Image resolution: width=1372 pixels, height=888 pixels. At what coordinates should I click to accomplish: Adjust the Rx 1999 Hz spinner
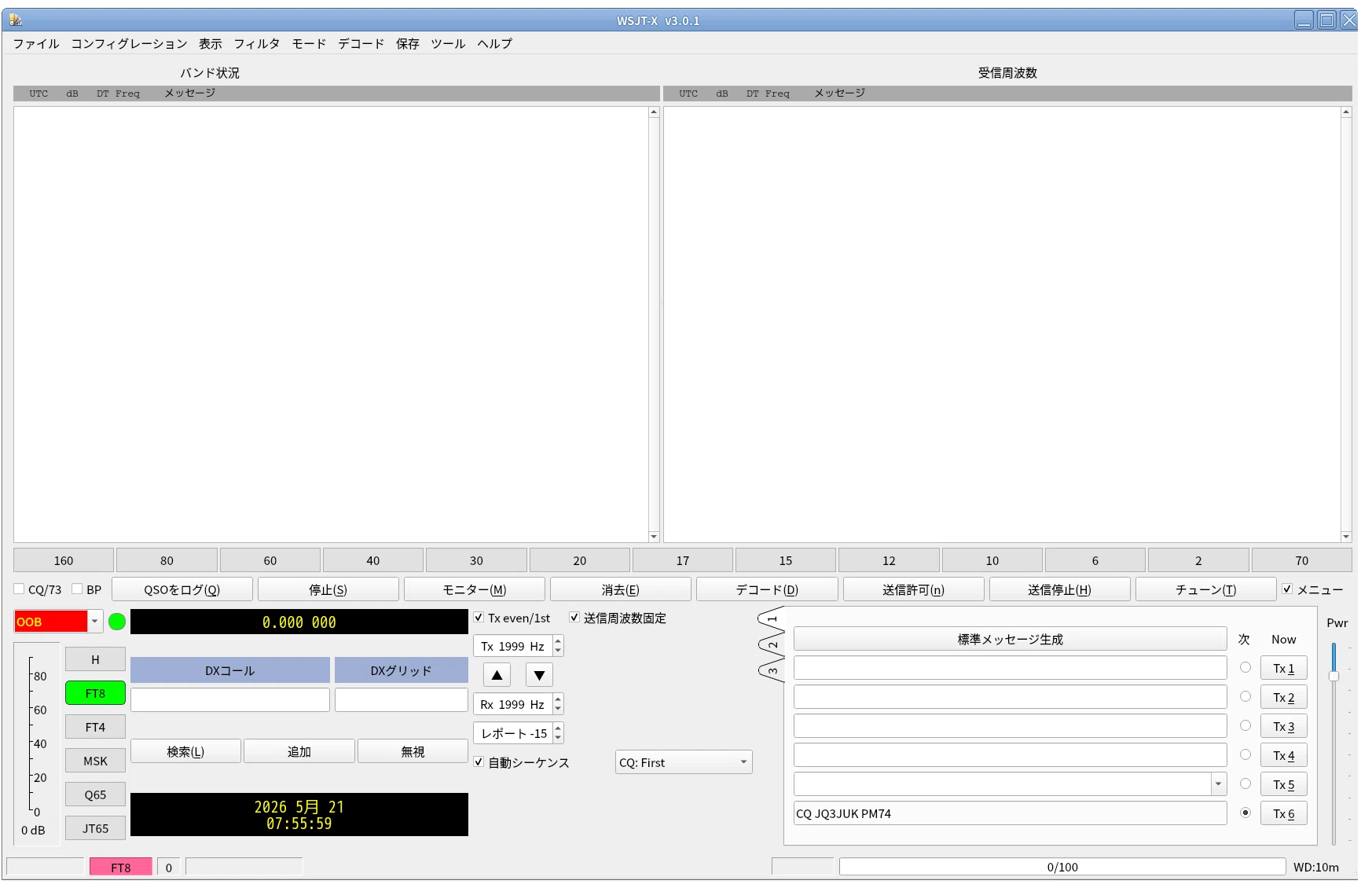click(519, 704)
